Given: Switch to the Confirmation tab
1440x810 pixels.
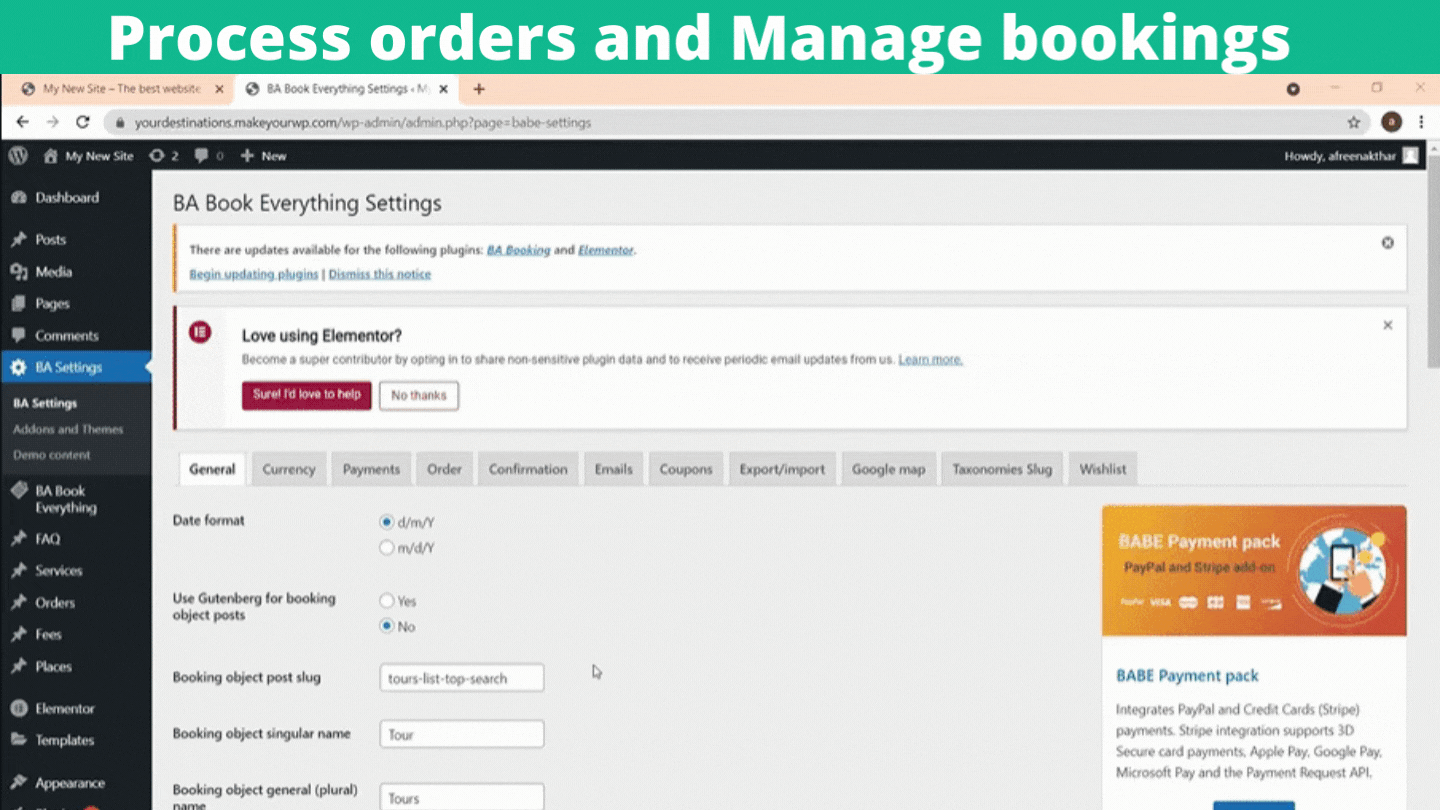Looking at the screenshot, I should coord(528,469).
